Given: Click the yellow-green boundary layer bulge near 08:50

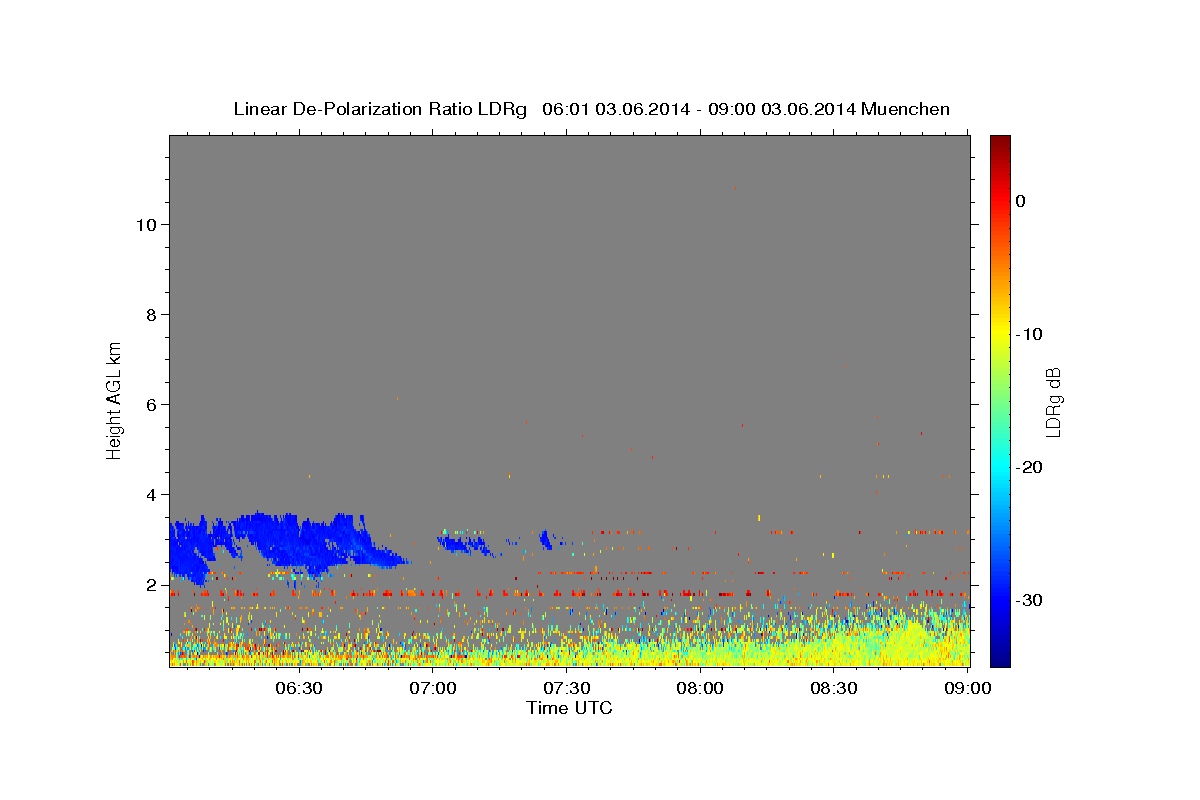Looking at the screenshot, I should coord(912,640).
